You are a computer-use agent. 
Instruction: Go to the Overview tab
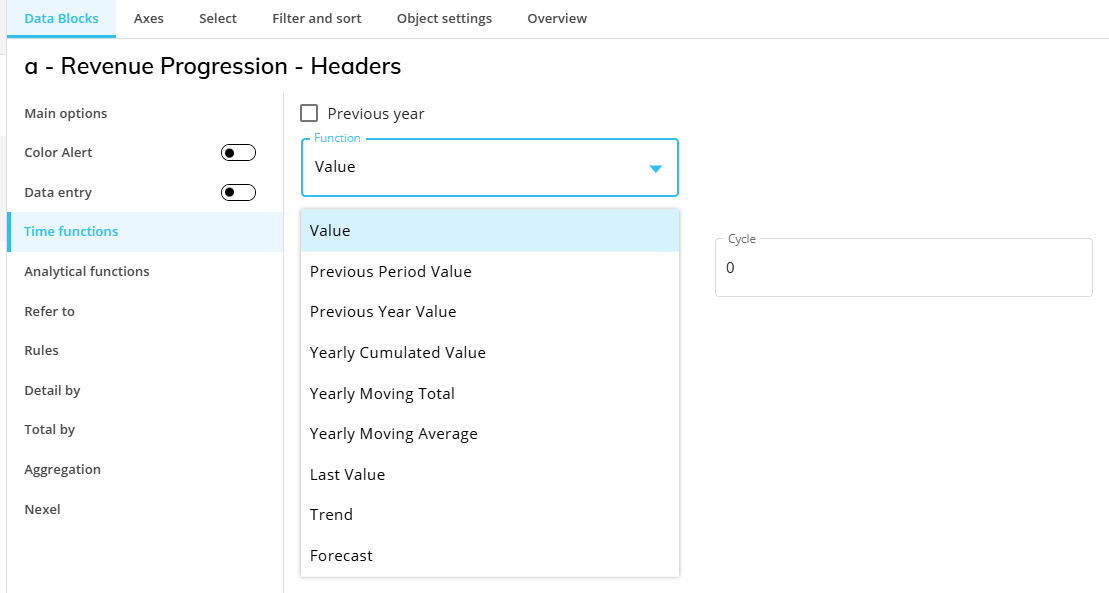tap(557, 18)
